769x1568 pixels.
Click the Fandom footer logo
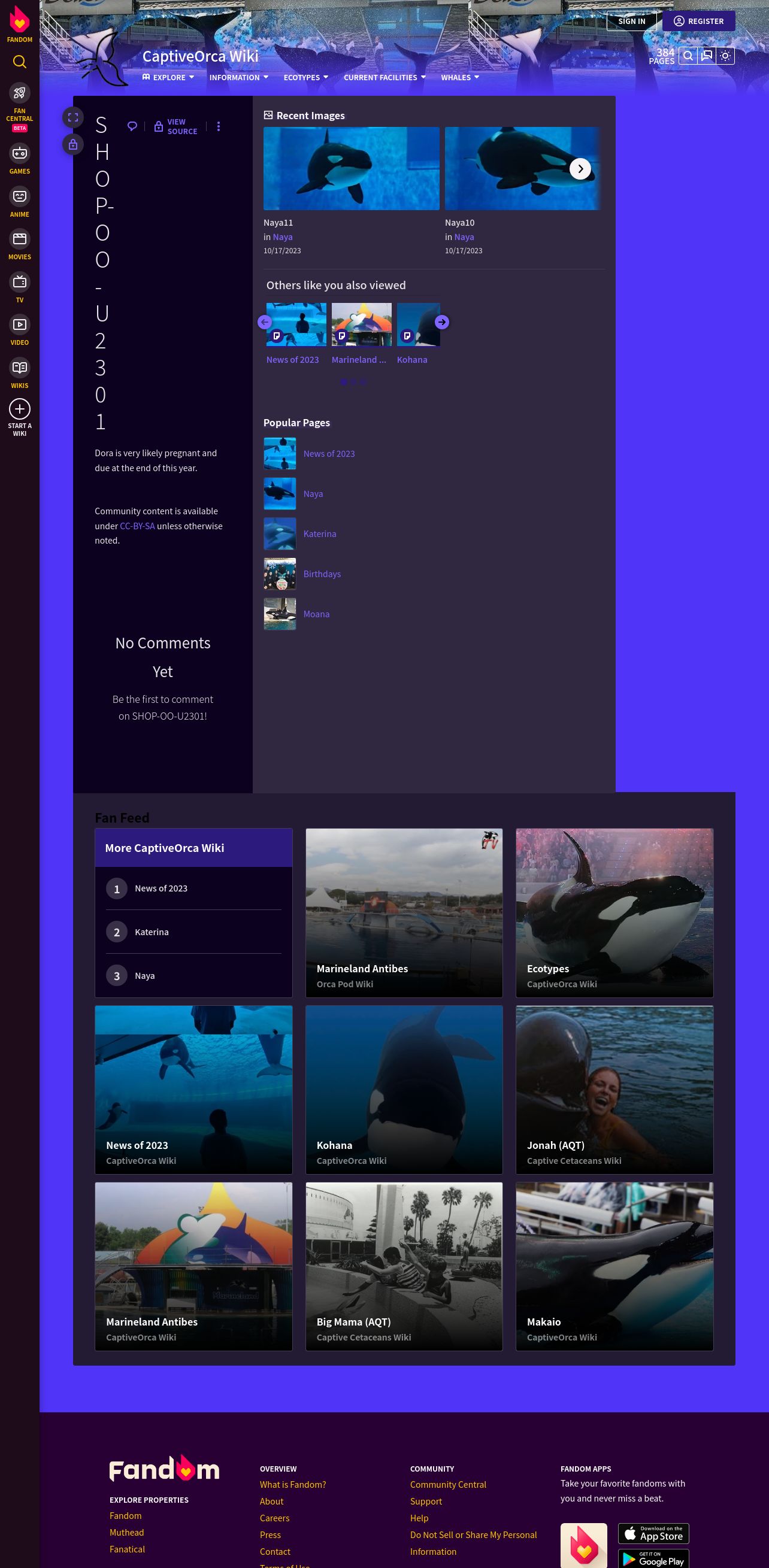point(164,1469)
